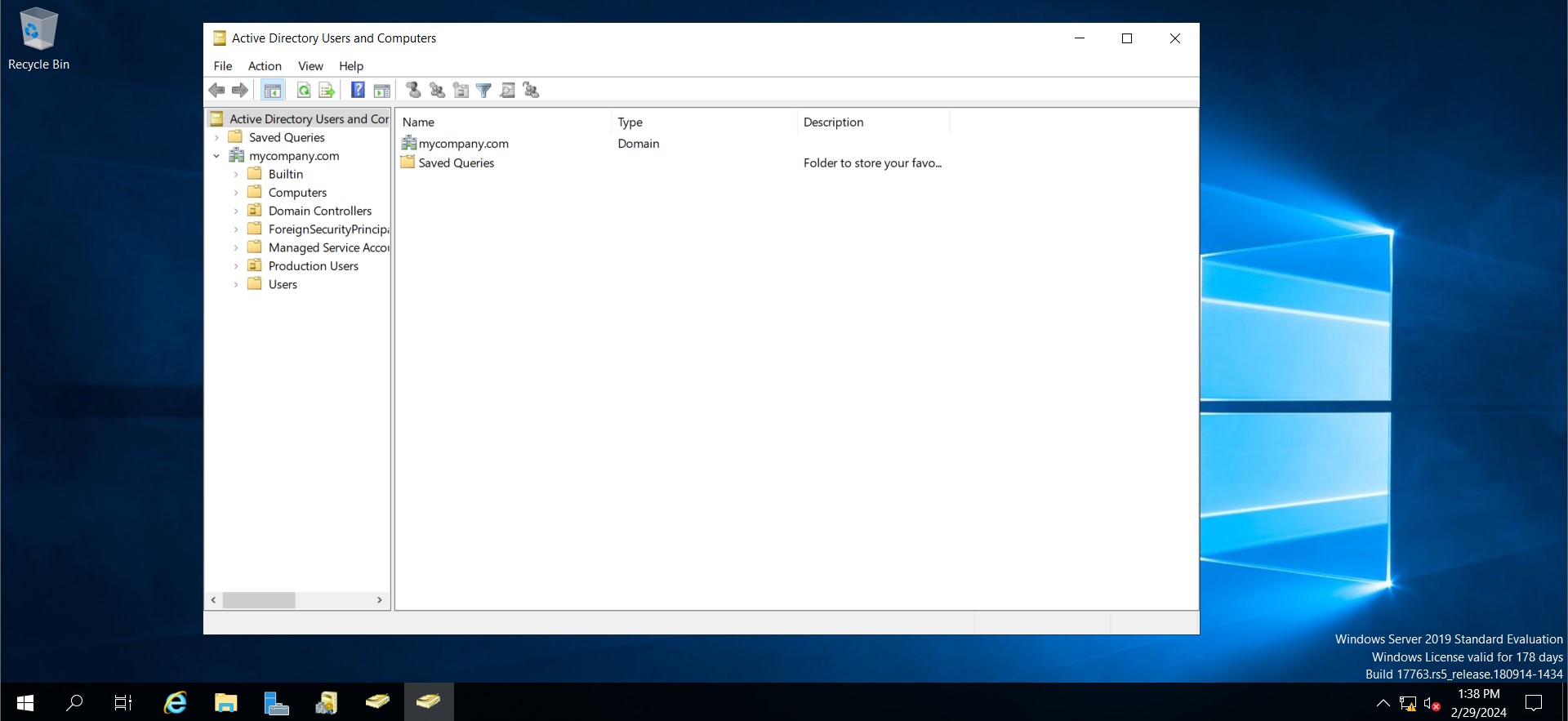The height and width of the screenshot is (721, 1568).
Task: Click the Refresh toolbar icon
Action: click(x=303, y=91)
